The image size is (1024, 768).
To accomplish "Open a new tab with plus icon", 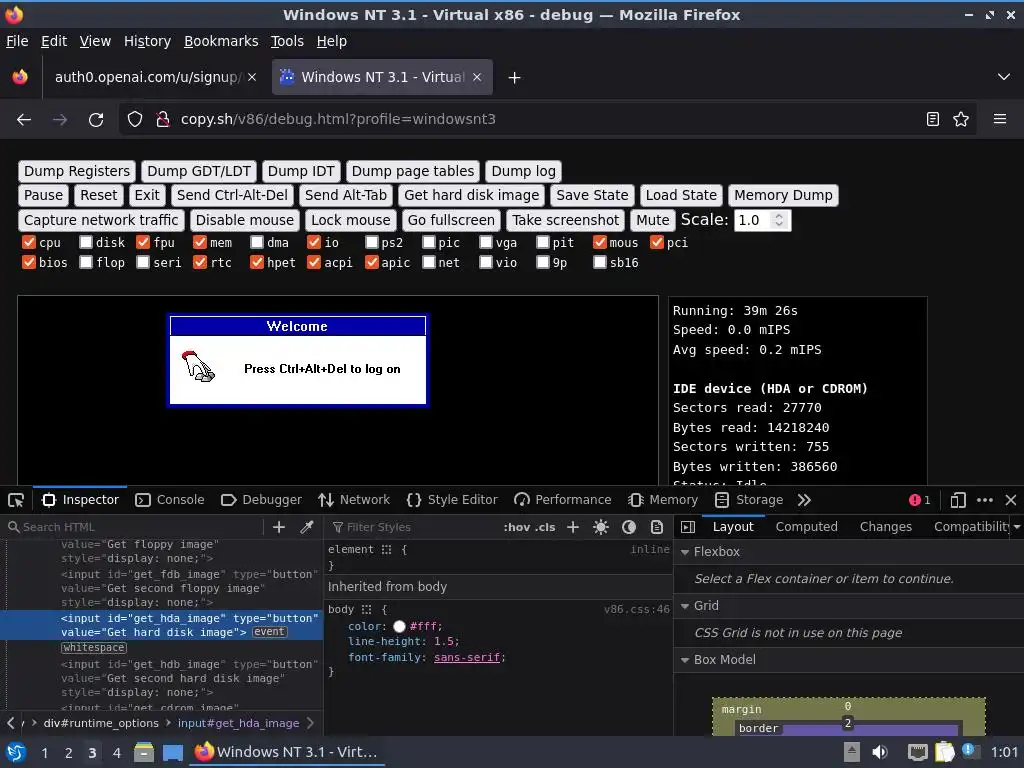I will pos(515,78).
